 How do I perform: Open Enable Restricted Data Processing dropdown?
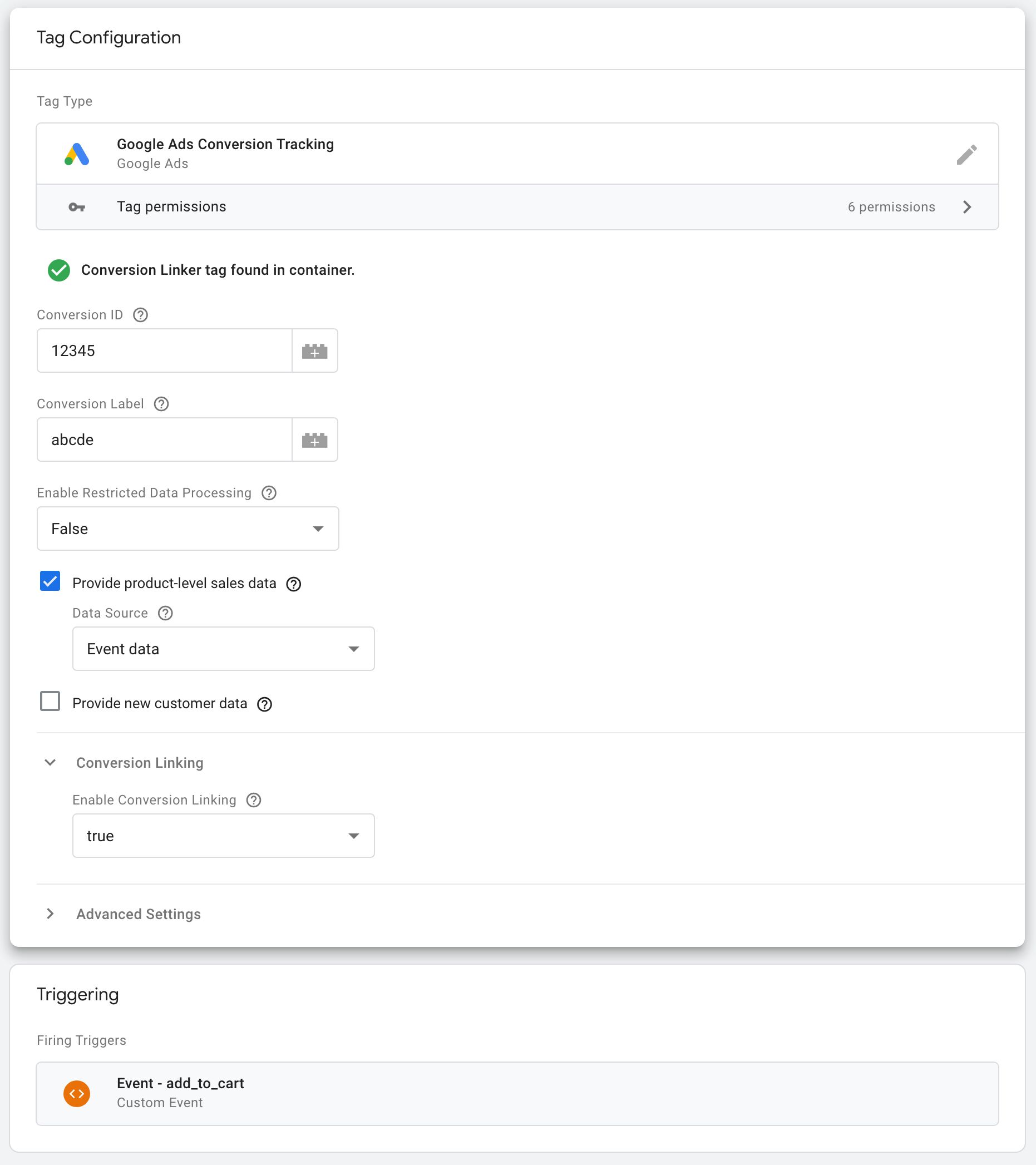188,529
